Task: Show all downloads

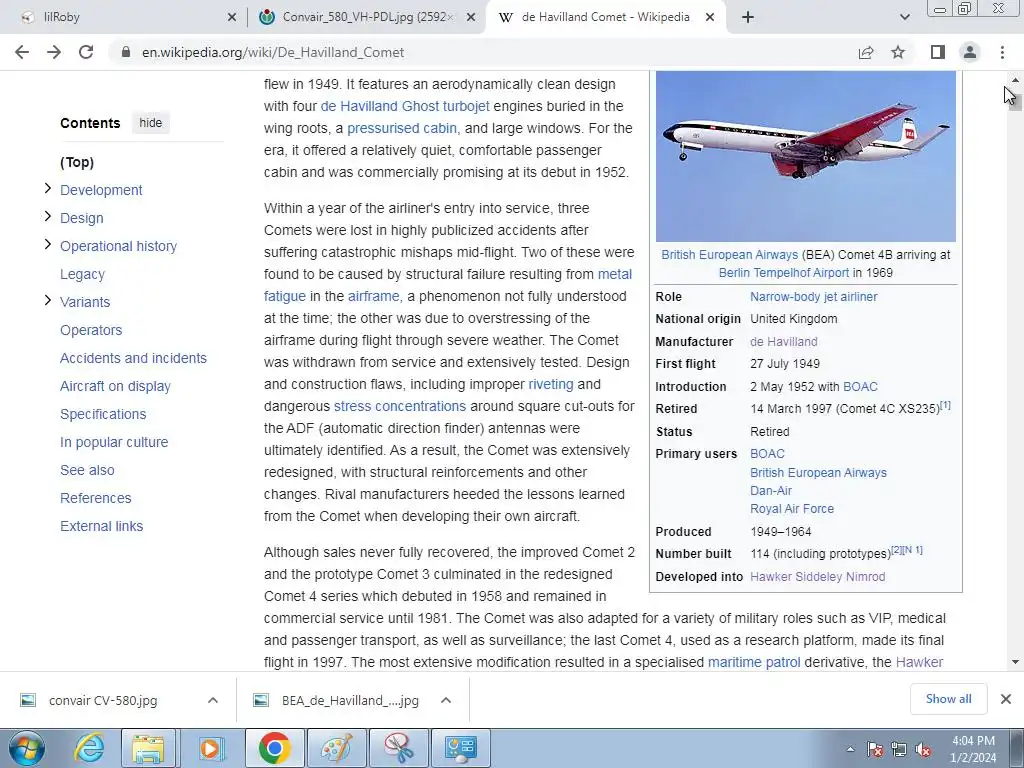Action: point(948,699)
